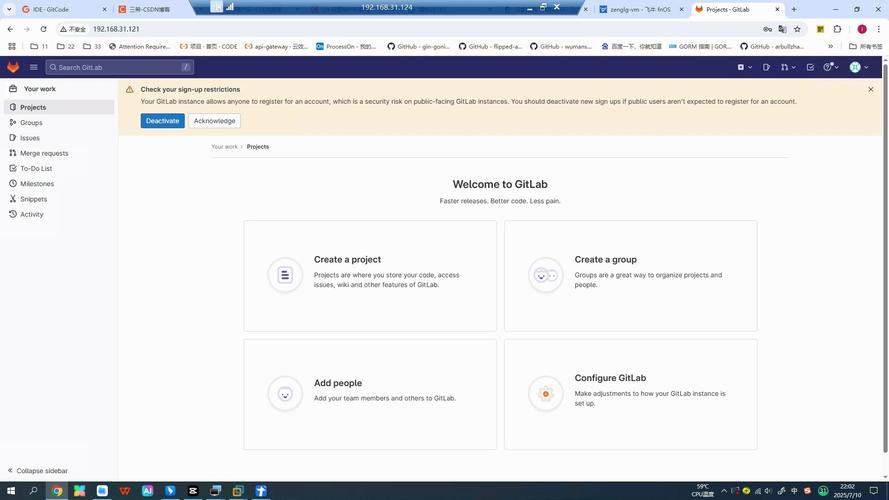Open the AI app taskbar icon

coord(147,491)
